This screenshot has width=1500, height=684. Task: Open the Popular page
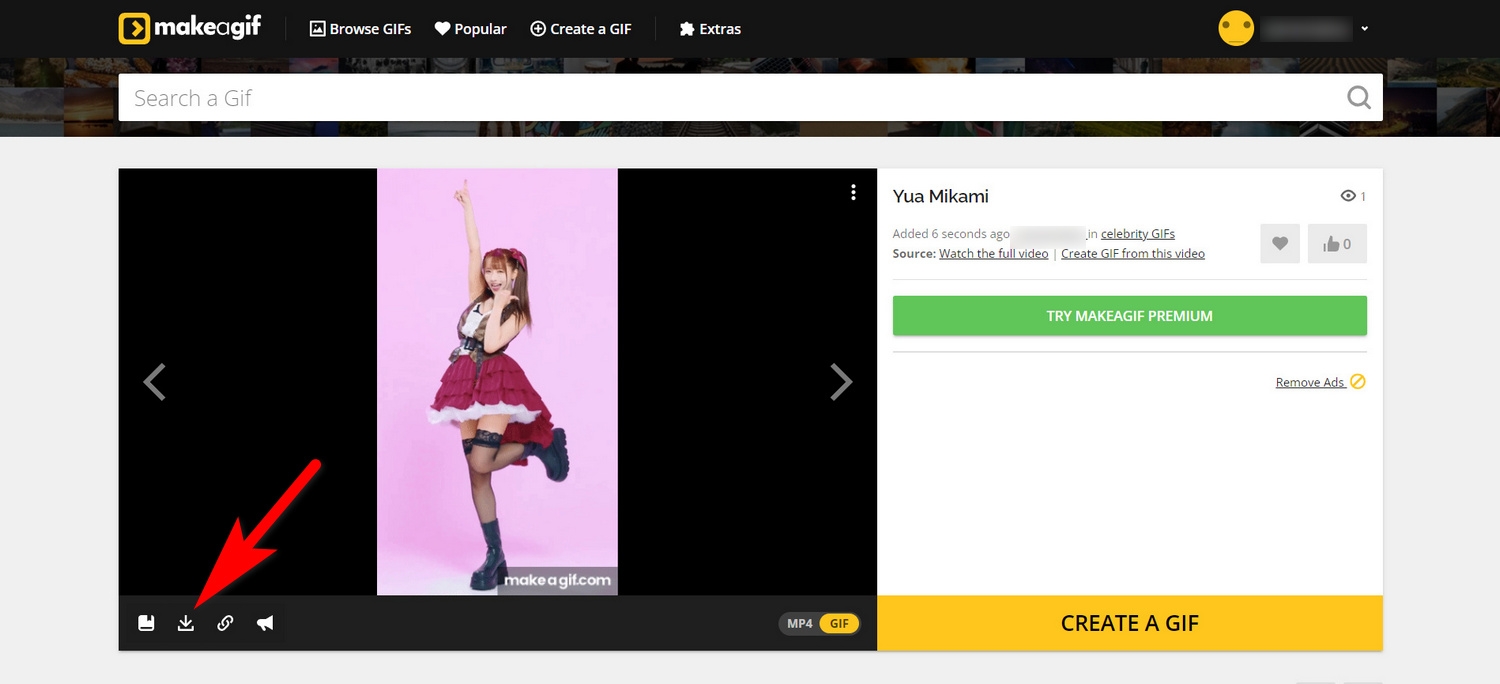[x=470, y=29]
